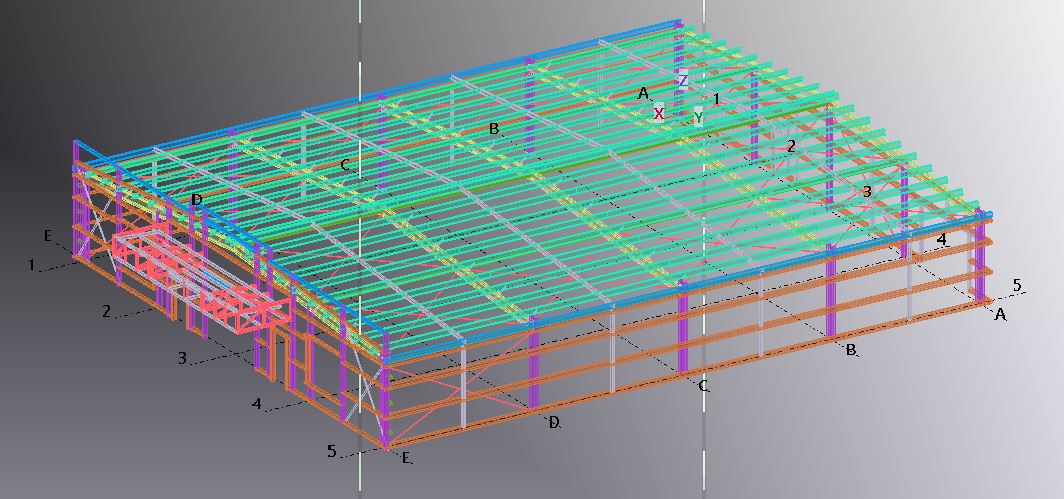Image resolution: width=1064 pixels, height=499 pixels.
Task: Select the red truss canopy structure
Action: click(203, 277)
